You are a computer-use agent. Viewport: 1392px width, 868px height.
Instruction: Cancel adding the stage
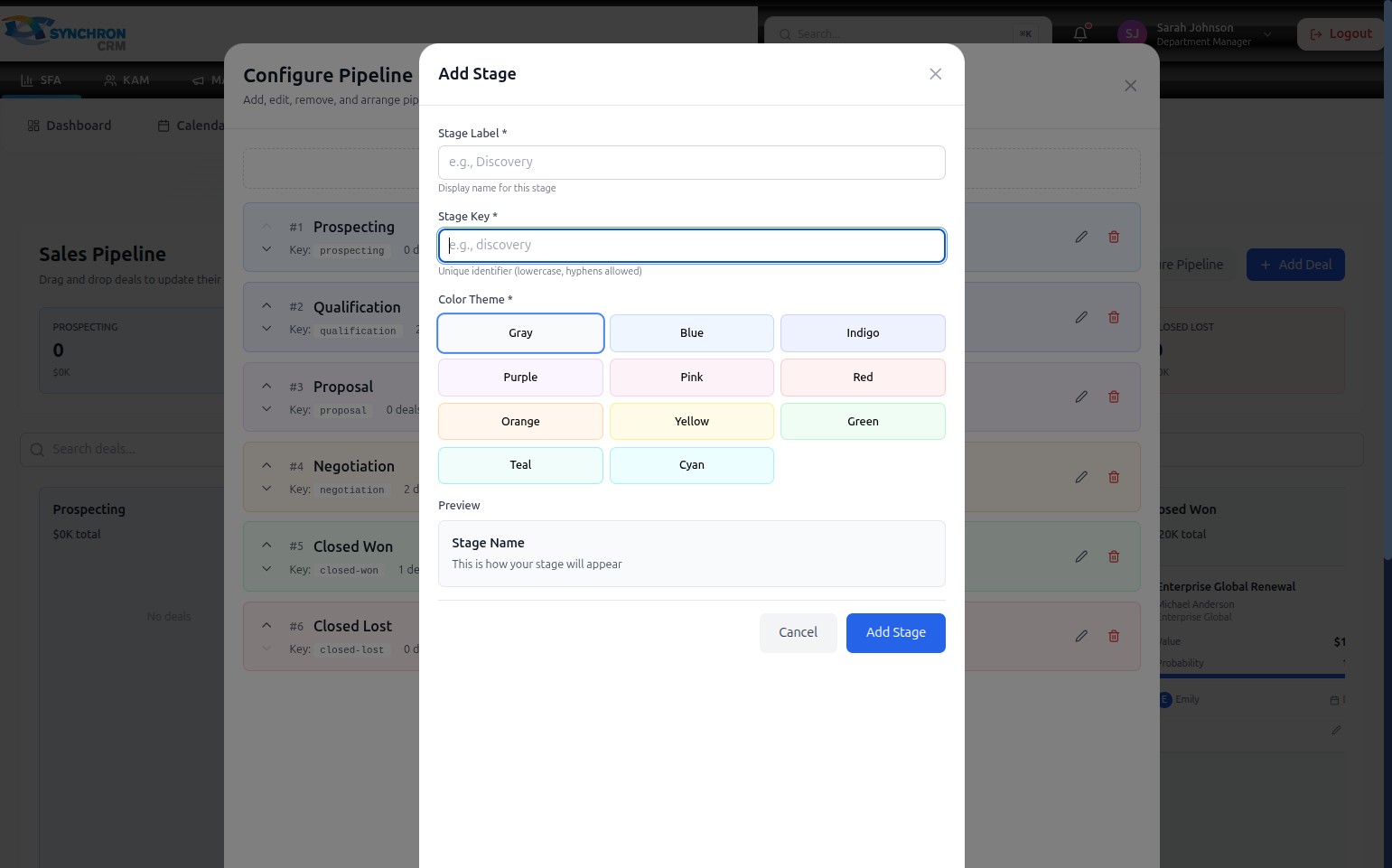(799, 632)
